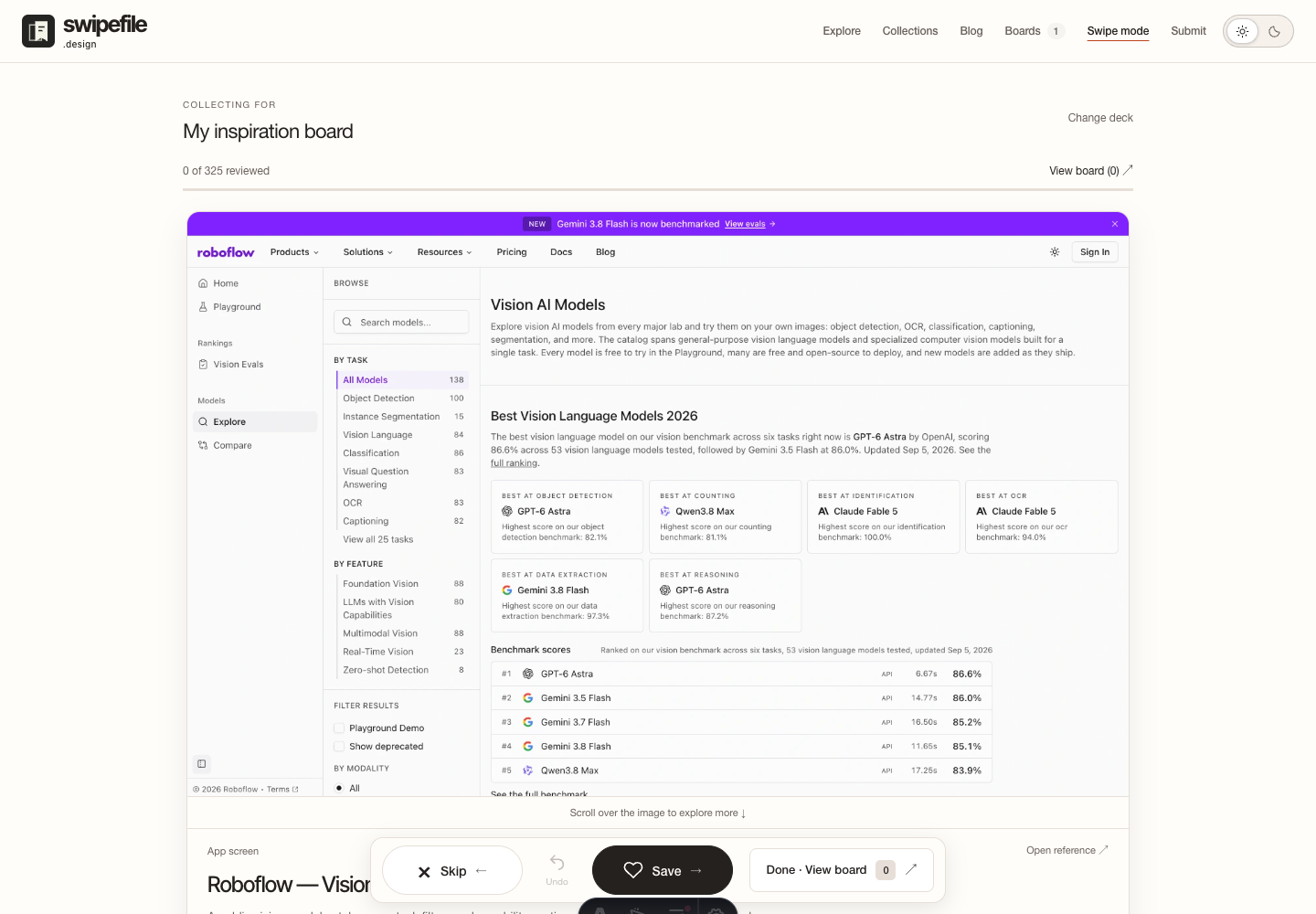Click Gemini 3.8 Flash icon in data extraction card

[507, 590]
